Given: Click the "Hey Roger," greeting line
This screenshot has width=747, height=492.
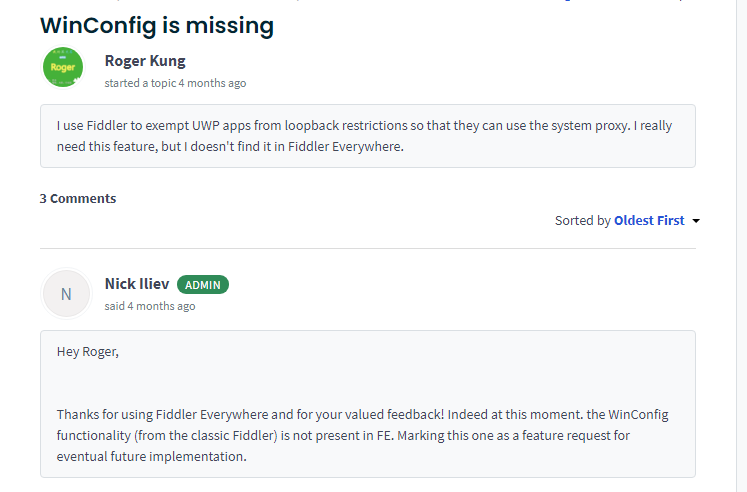Looking at the screenshot, I should [87, 353].
